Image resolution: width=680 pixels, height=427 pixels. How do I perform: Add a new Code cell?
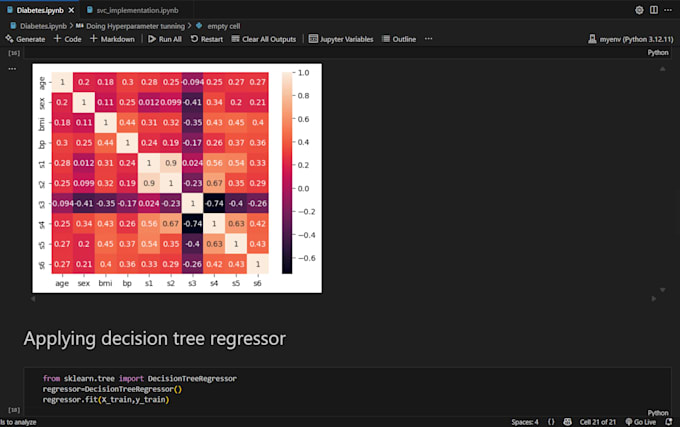pos(68,39)
